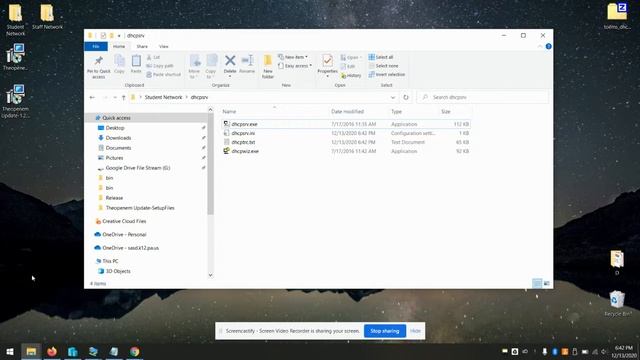Screen dimensions: 640x360
Task: Open the Recycle Bin desktop icon
Action: (x=617, y=304)
